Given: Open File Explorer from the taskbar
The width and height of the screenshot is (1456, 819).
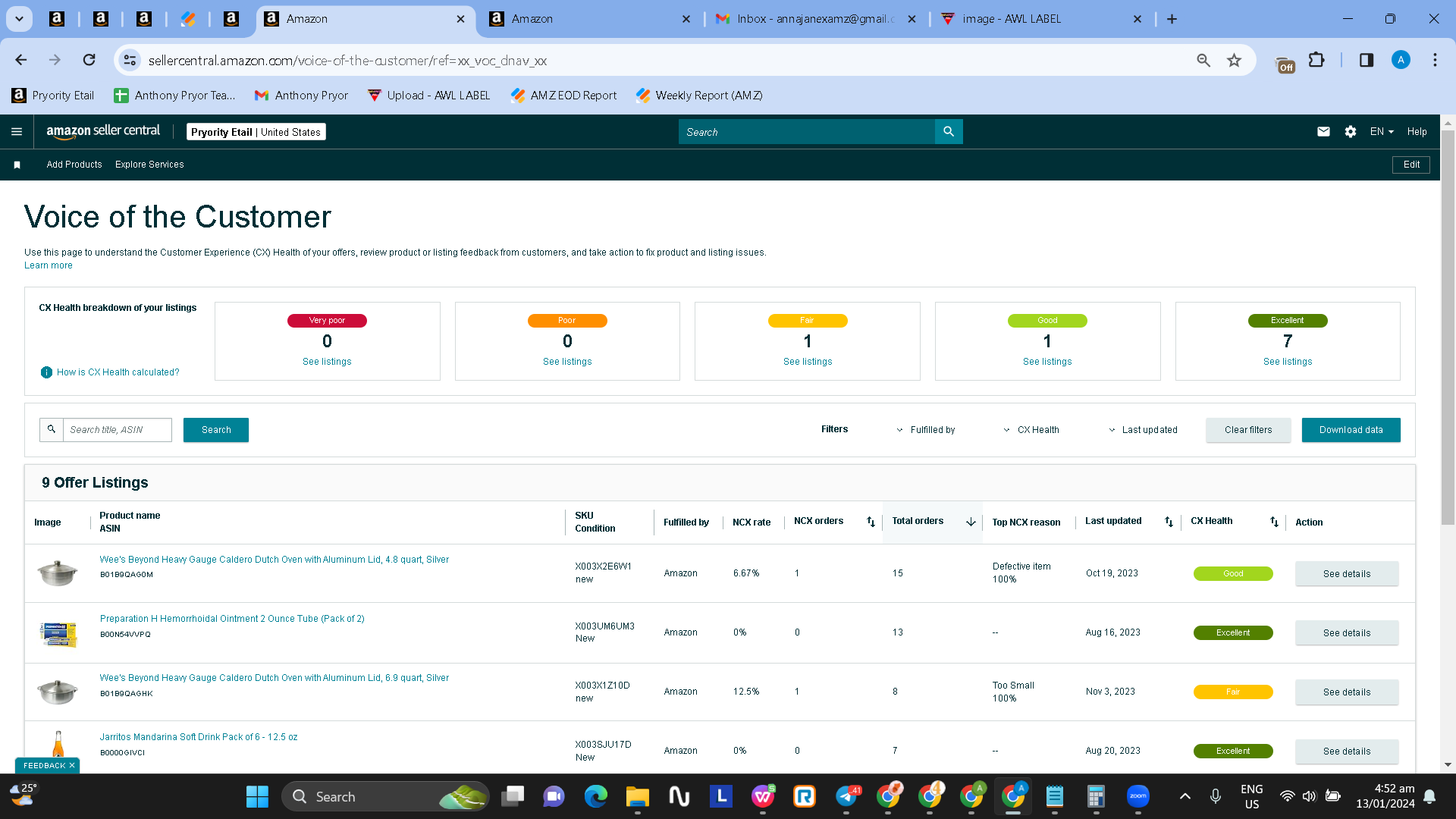Looking at the screenshot, I should point(638,796).
